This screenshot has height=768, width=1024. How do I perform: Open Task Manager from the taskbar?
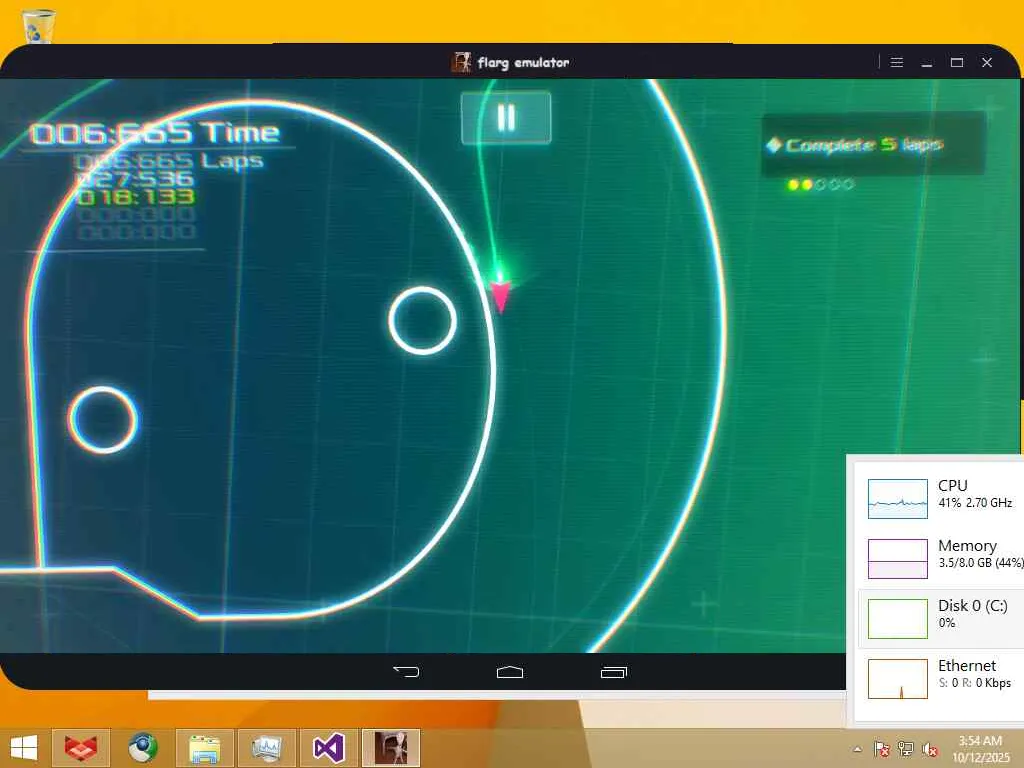(x=266, y=748)
